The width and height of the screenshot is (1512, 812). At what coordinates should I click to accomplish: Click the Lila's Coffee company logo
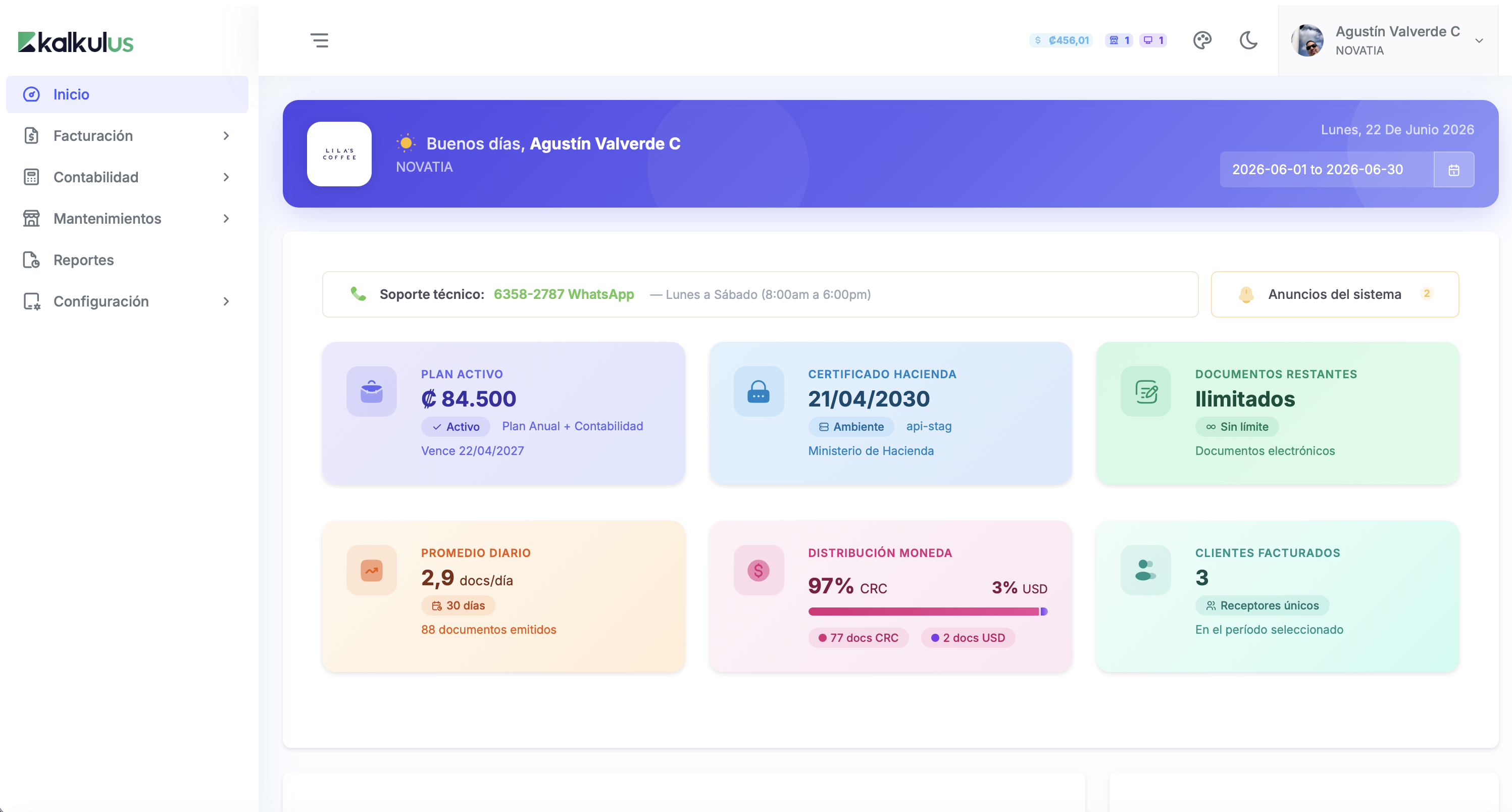(339, 154)
